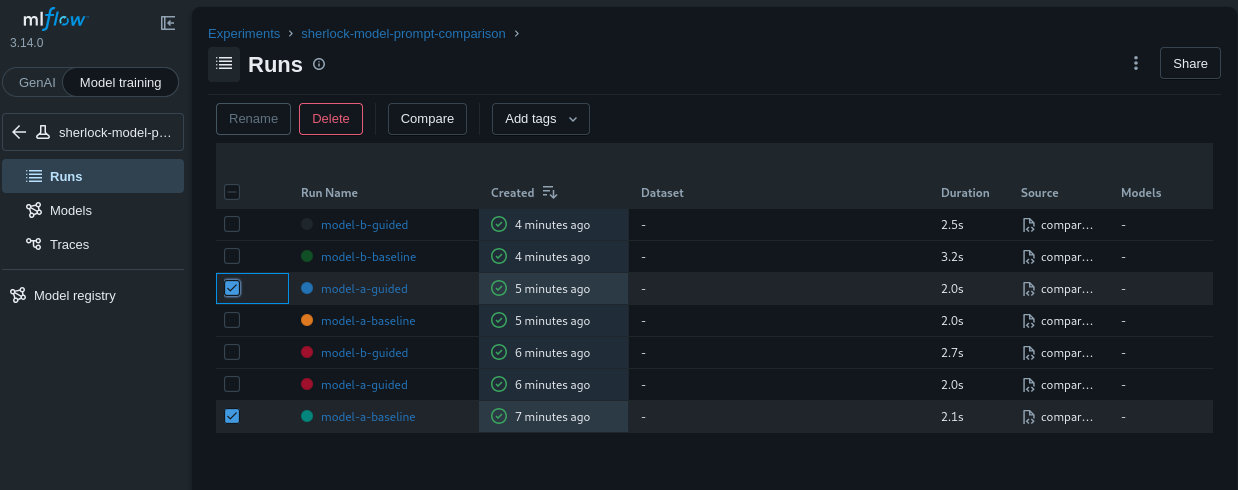Select model-b-guided run created 4 minutes ago
This screenshot has width=1238, height=490.
click(232, 224)
